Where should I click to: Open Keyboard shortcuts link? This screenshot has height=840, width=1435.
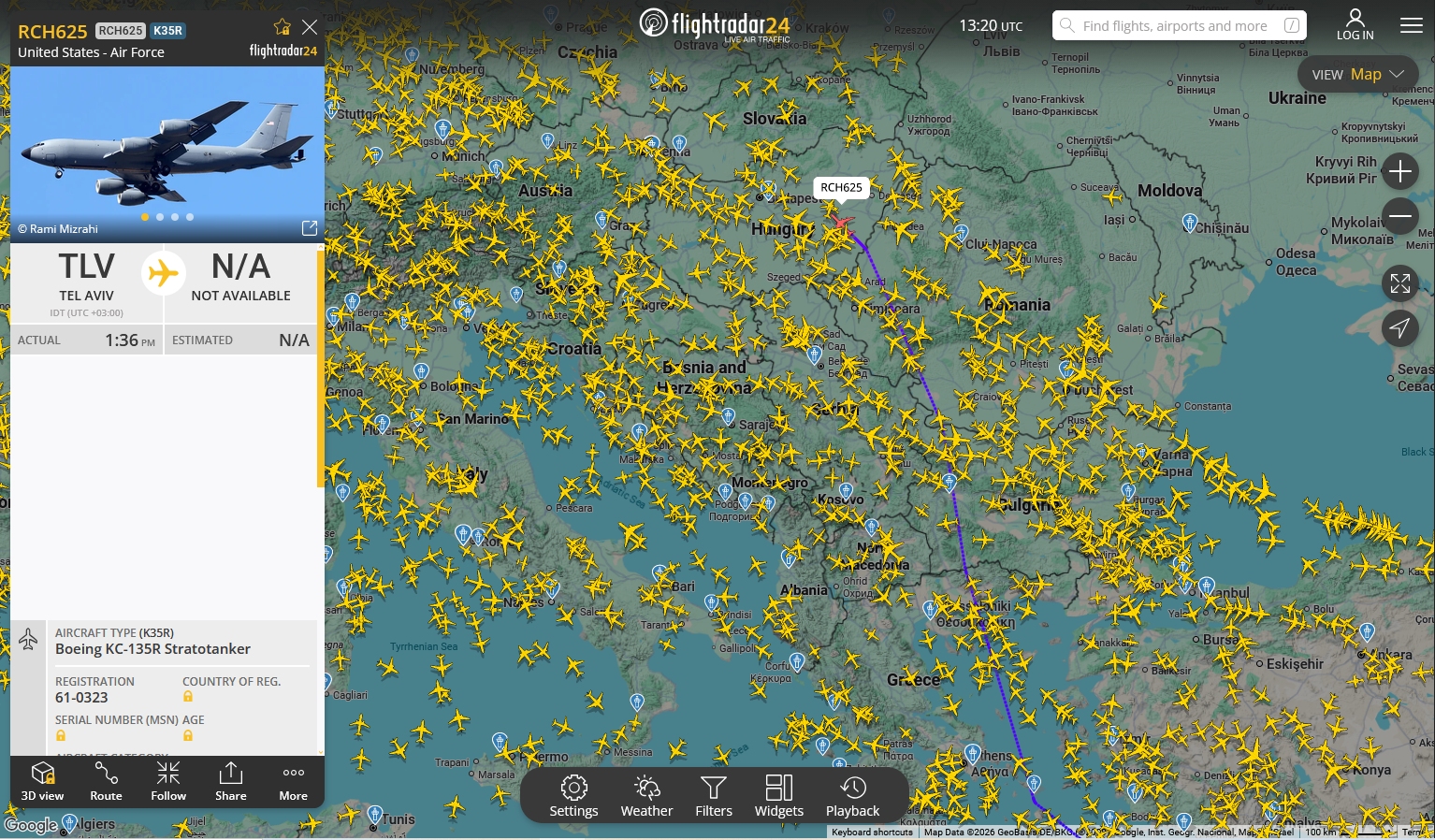872,833
